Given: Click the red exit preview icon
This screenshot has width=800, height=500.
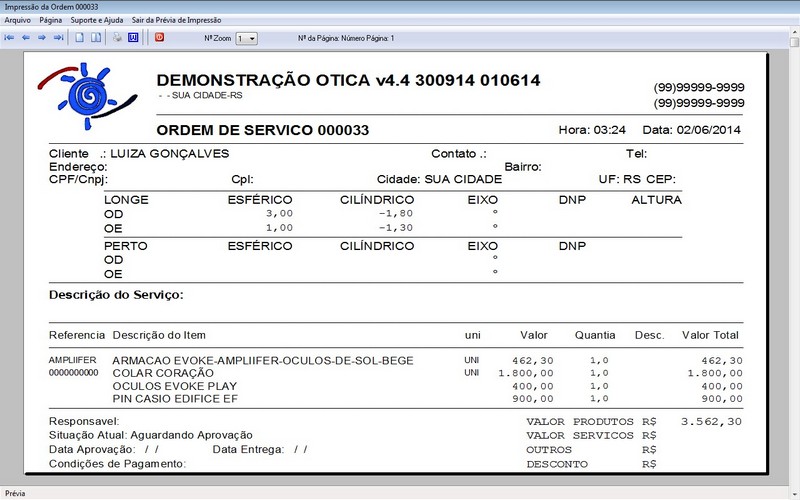Looking at the screenshot, I should point(160,37).
